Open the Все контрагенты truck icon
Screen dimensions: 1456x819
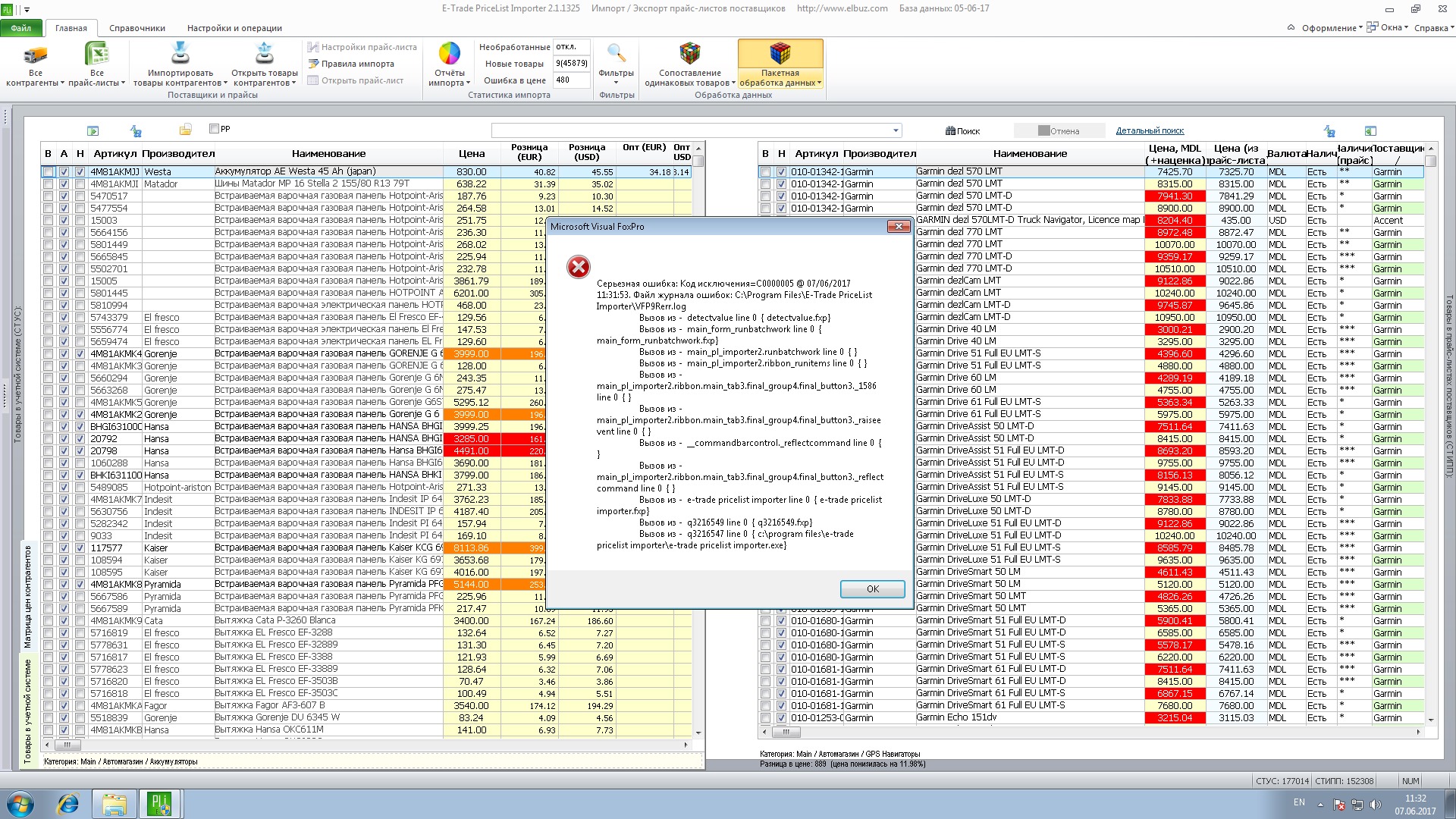point(35,55)
